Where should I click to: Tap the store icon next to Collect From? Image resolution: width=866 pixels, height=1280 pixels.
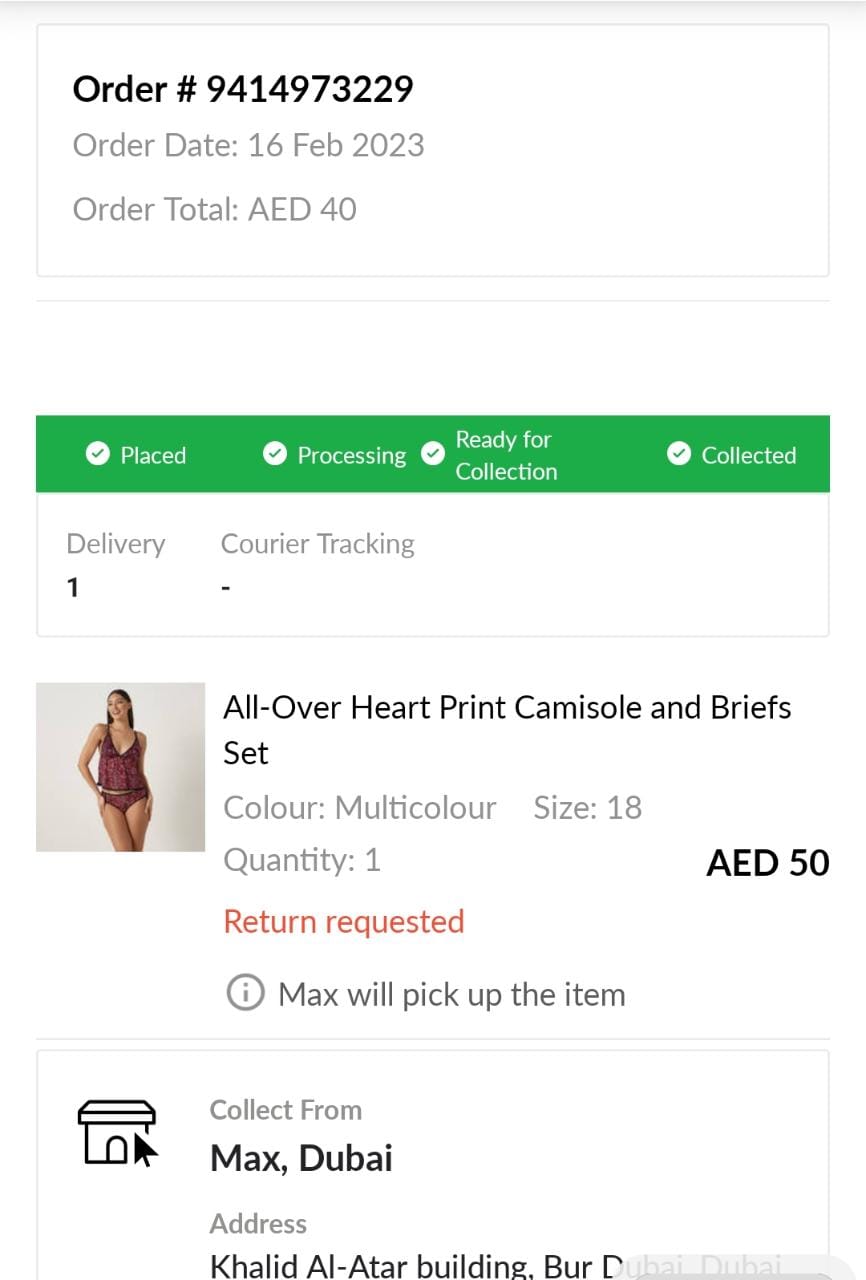[x=117, y=1132]
